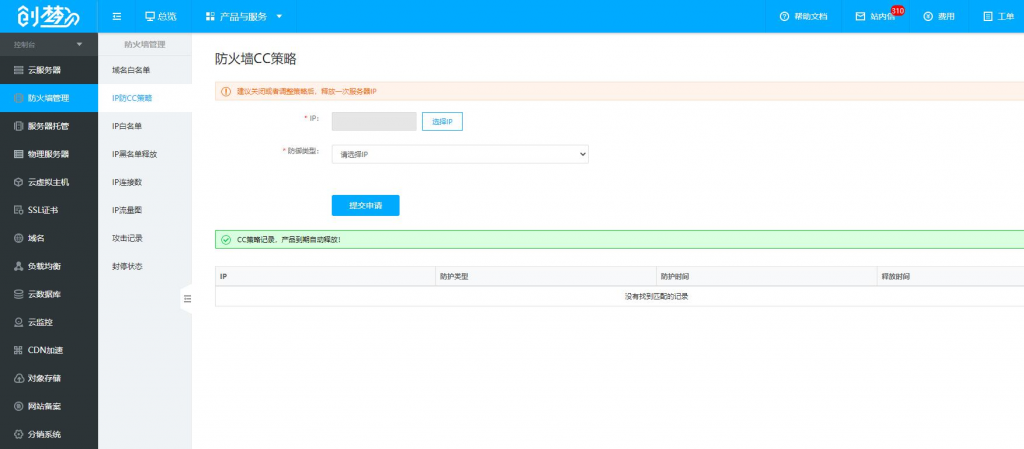Click the 站内信 envelope icon
This screenshot has width=1024, height=449.
(x=860, y=16)
